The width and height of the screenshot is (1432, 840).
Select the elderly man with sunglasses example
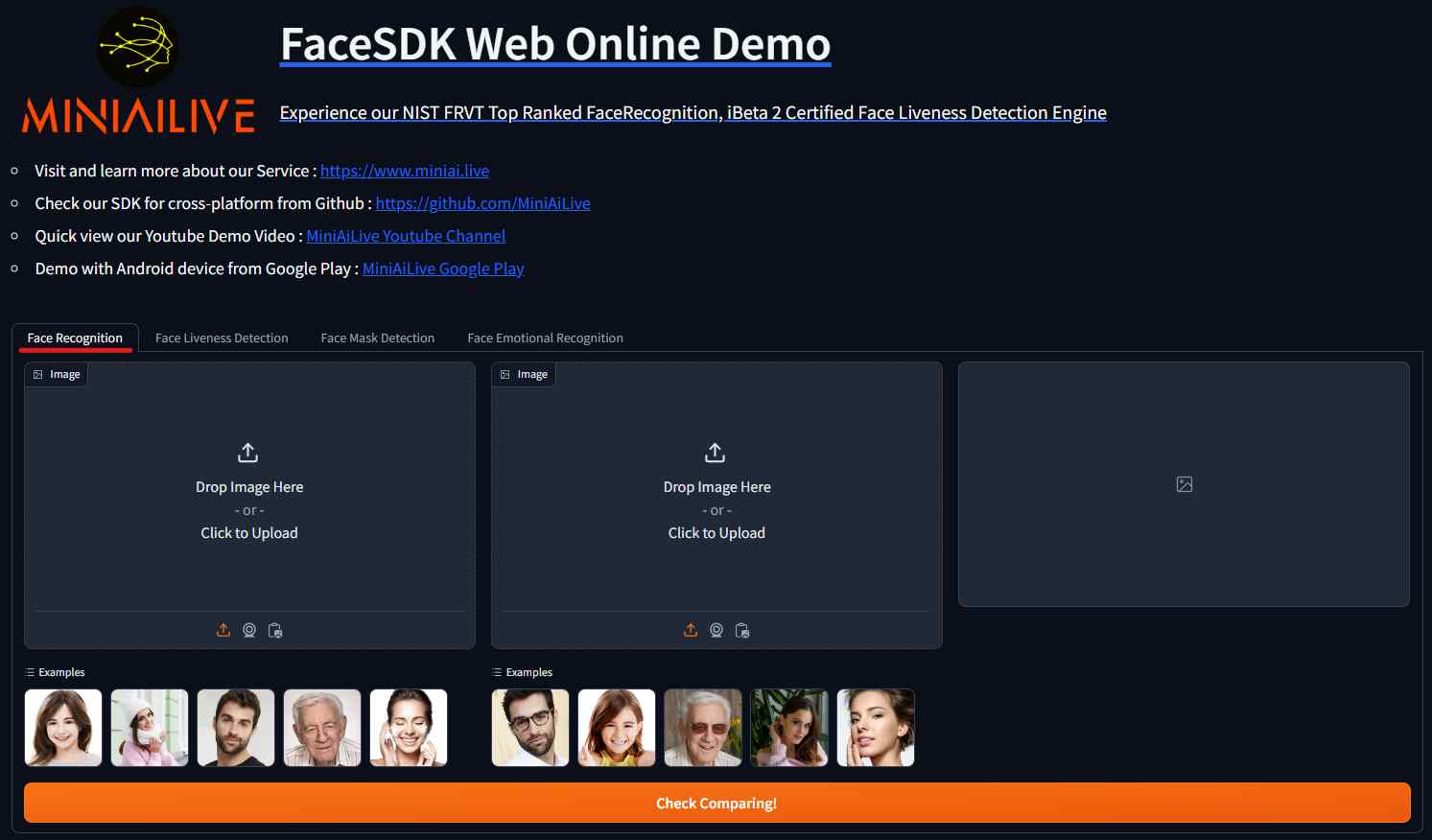click(x=703, y=728)
